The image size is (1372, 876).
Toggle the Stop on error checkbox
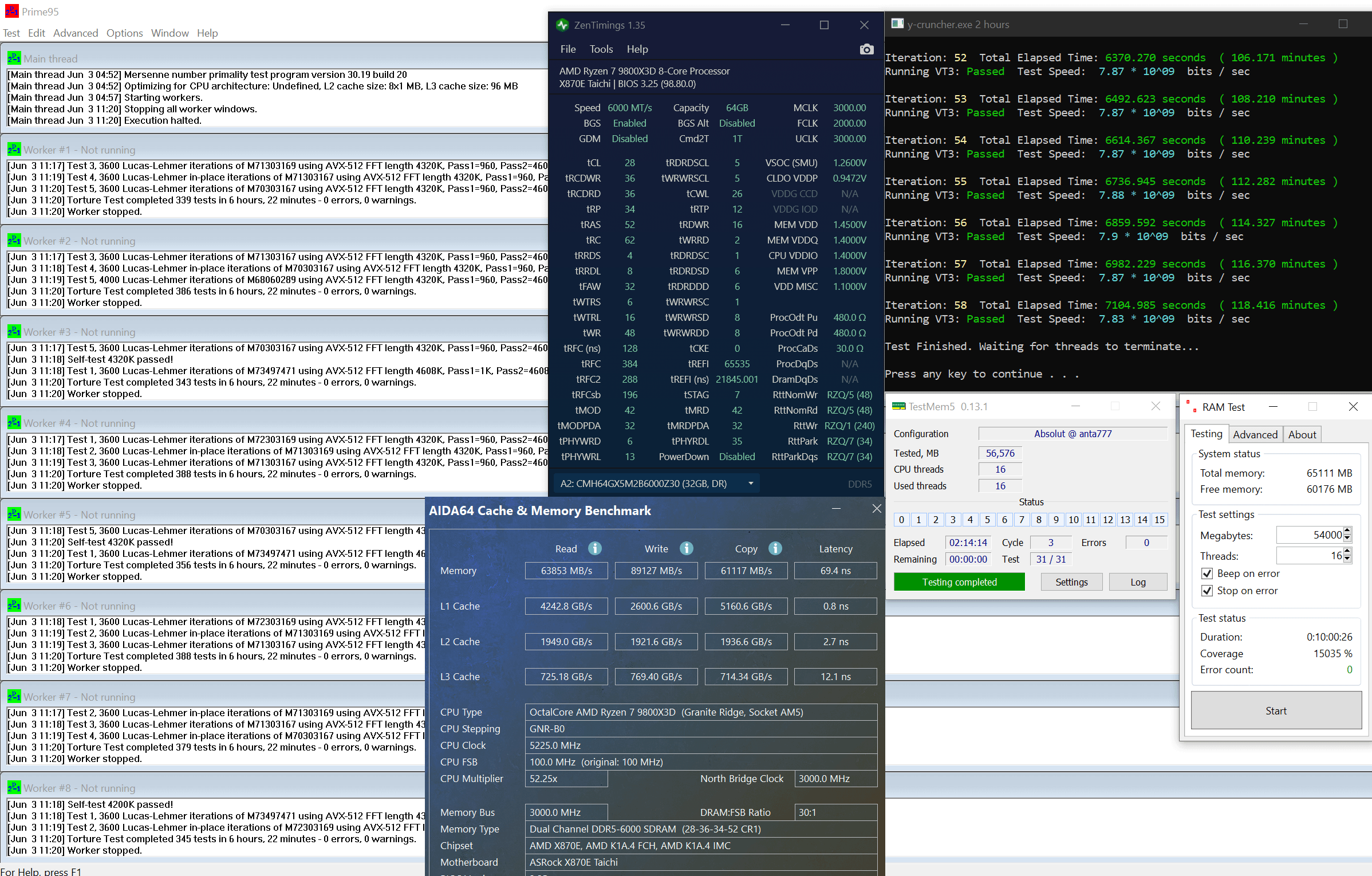[x=1207, y=591]
